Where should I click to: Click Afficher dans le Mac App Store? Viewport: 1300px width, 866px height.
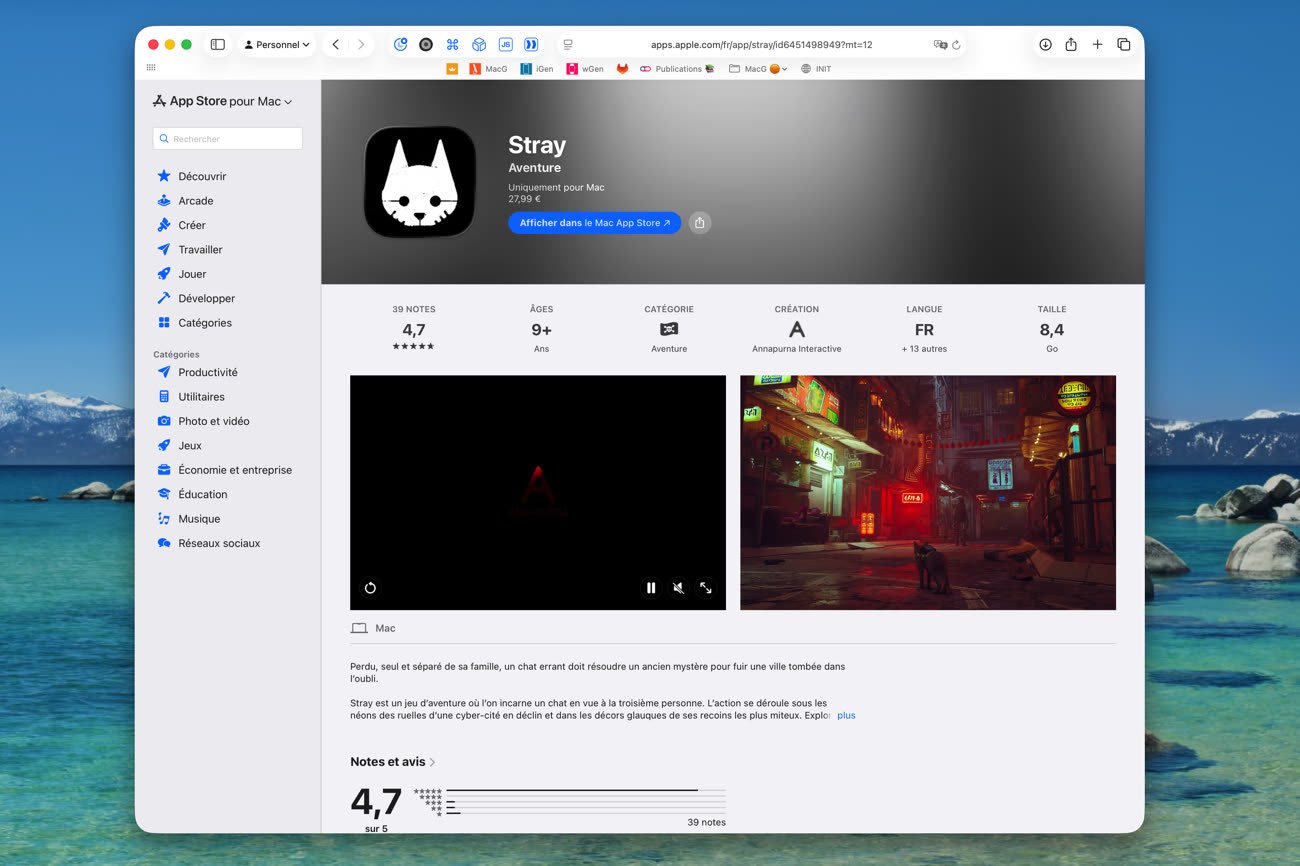tap(594, 223)
